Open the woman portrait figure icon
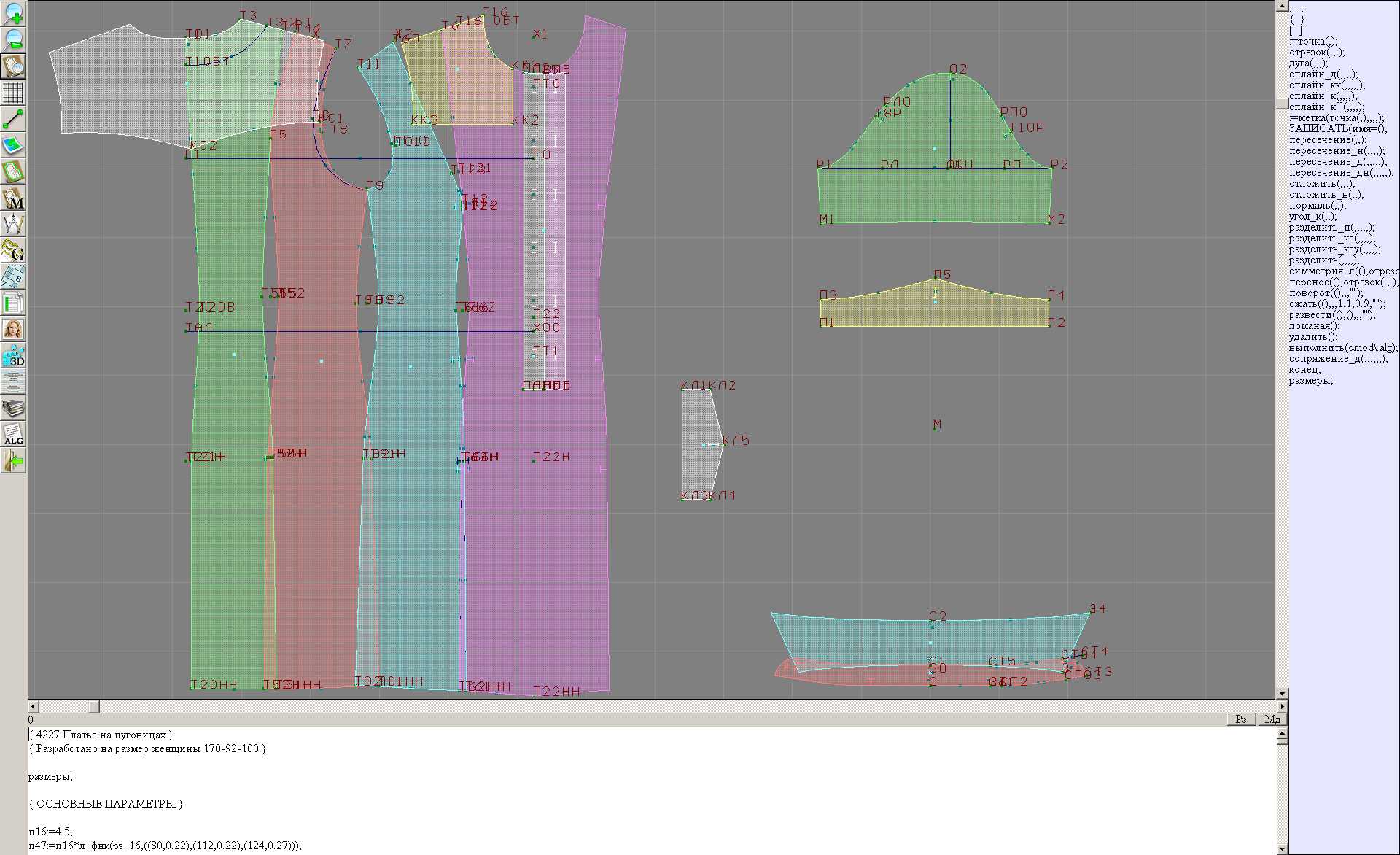The height and width of the screenshot is (855, 1400). pyautogui.click(x=13, y=329)
